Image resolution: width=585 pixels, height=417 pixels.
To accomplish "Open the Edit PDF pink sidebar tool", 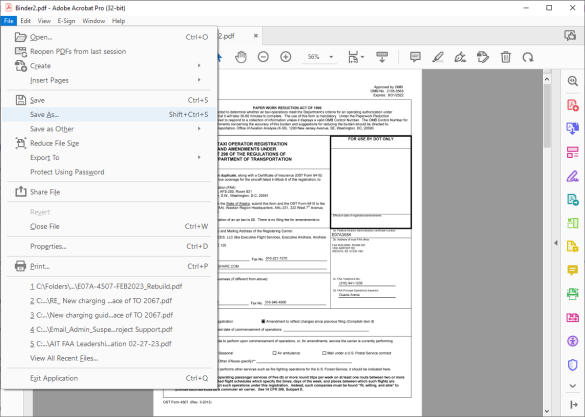I will pyautogui.click(x=573, y=152).
